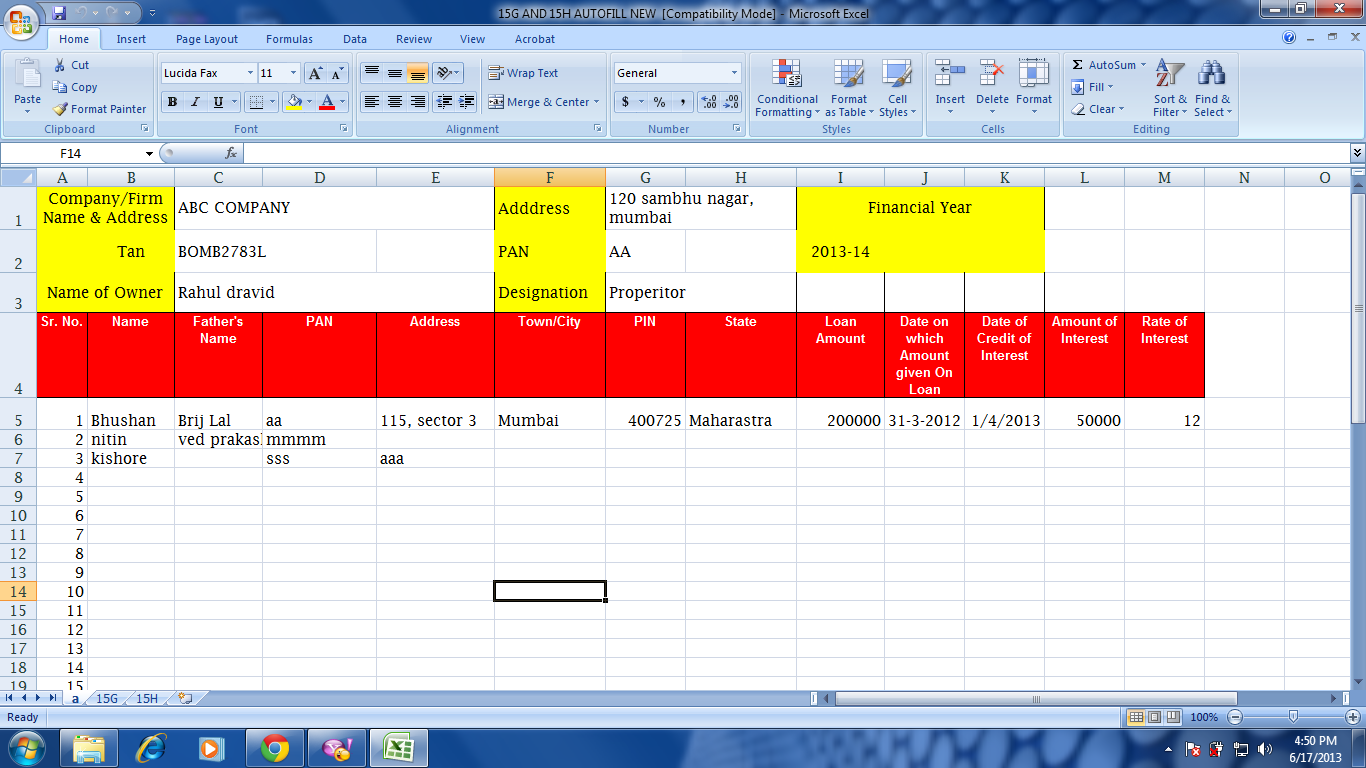This screenshot has width=1366, height=768.
Task: Expand the formula bar
Action: [1357, 153]
